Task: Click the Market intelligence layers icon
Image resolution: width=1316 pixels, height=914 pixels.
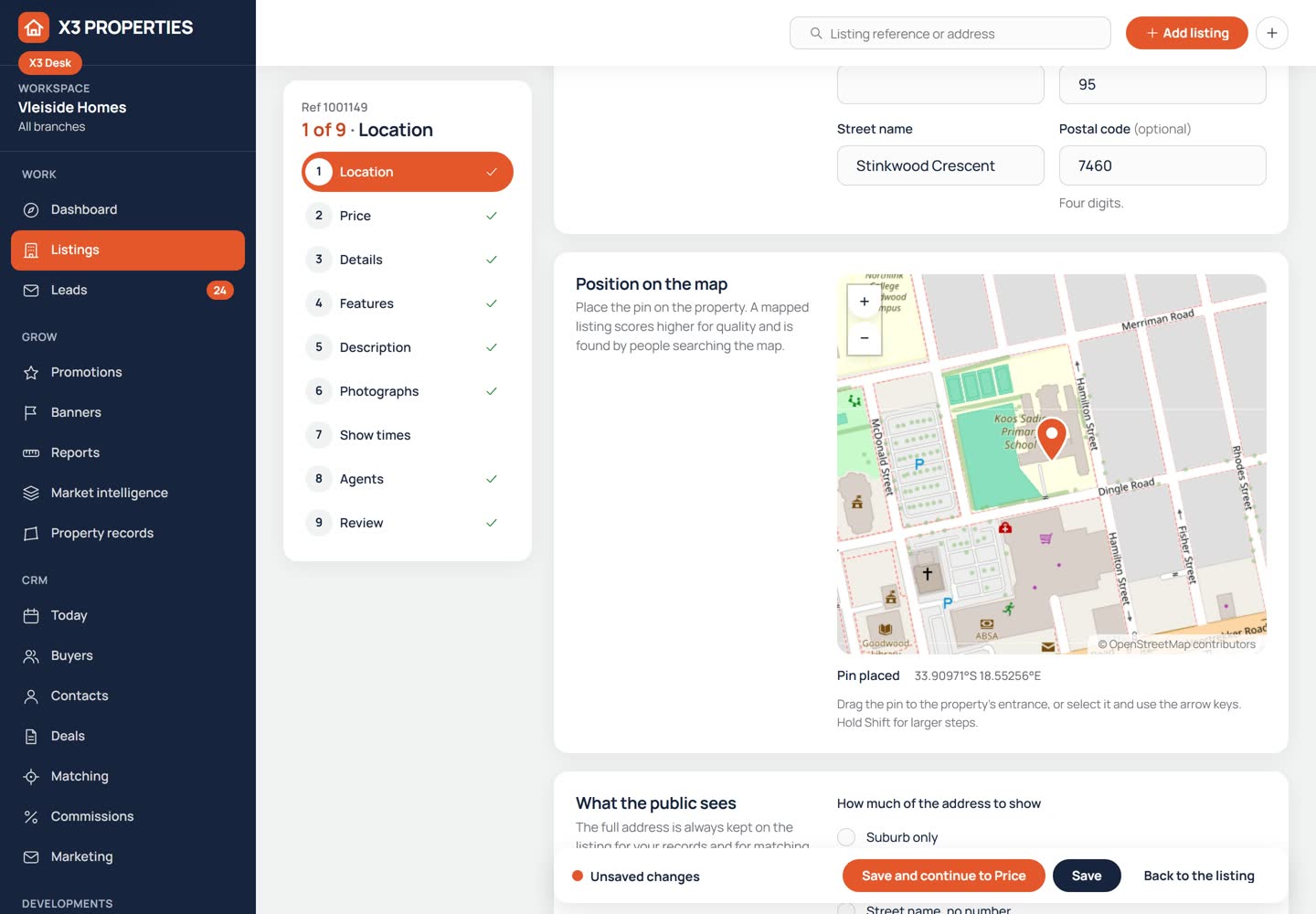Action: pos(31,494)
